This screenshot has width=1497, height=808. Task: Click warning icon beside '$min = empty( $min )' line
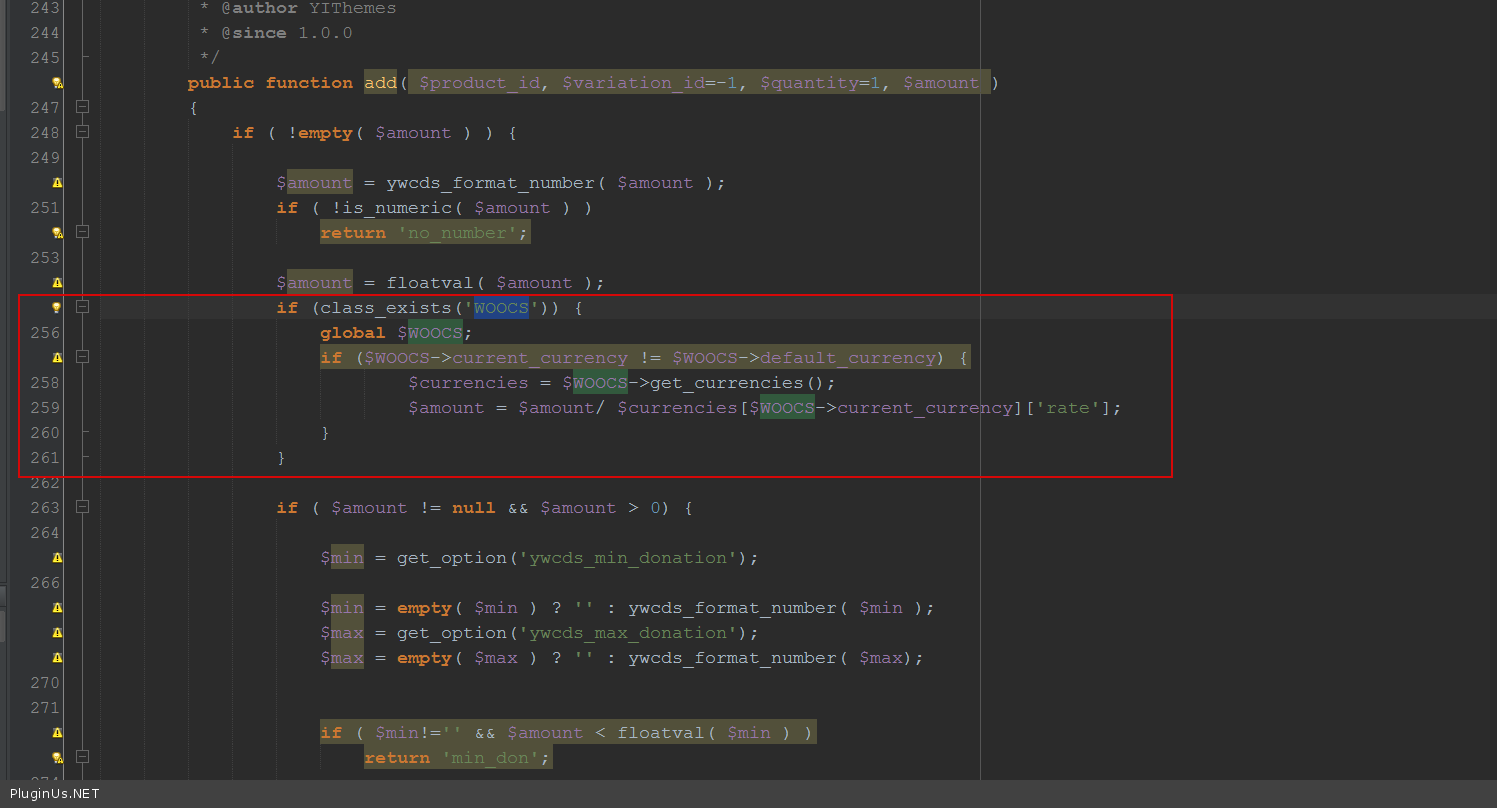pyautogui.click(x=57, y=608)
